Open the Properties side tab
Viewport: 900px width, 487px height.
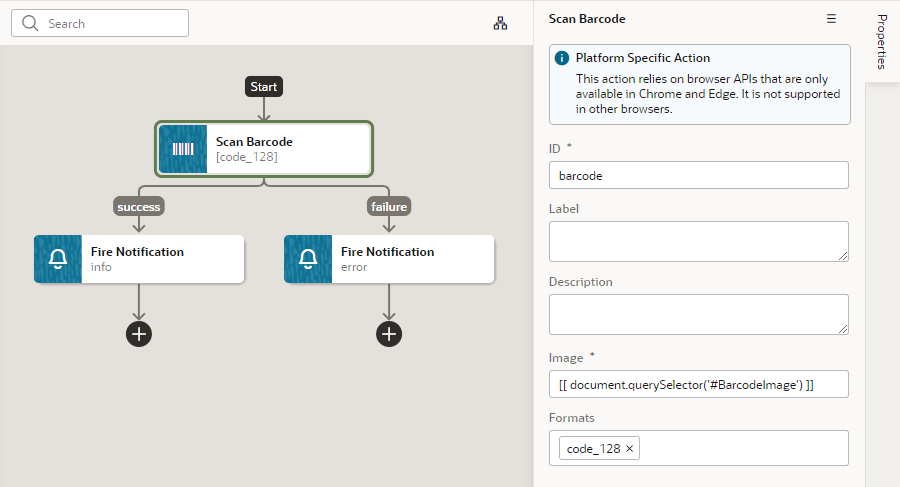[881, 41]
